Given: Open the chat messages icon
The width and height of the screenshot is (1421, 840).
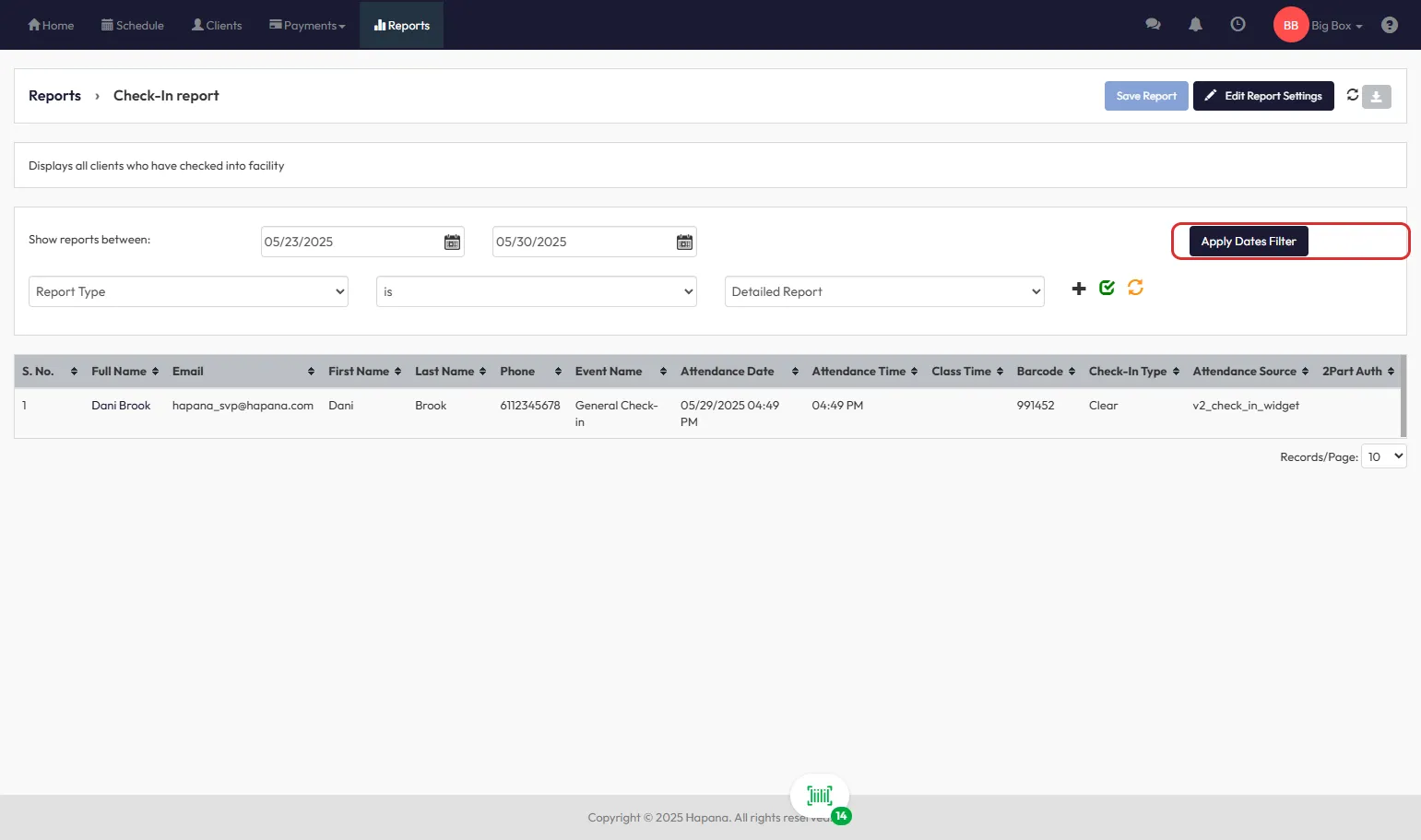Looking at the screenshot, I should pyautogui.click(x=1153, y=25).
